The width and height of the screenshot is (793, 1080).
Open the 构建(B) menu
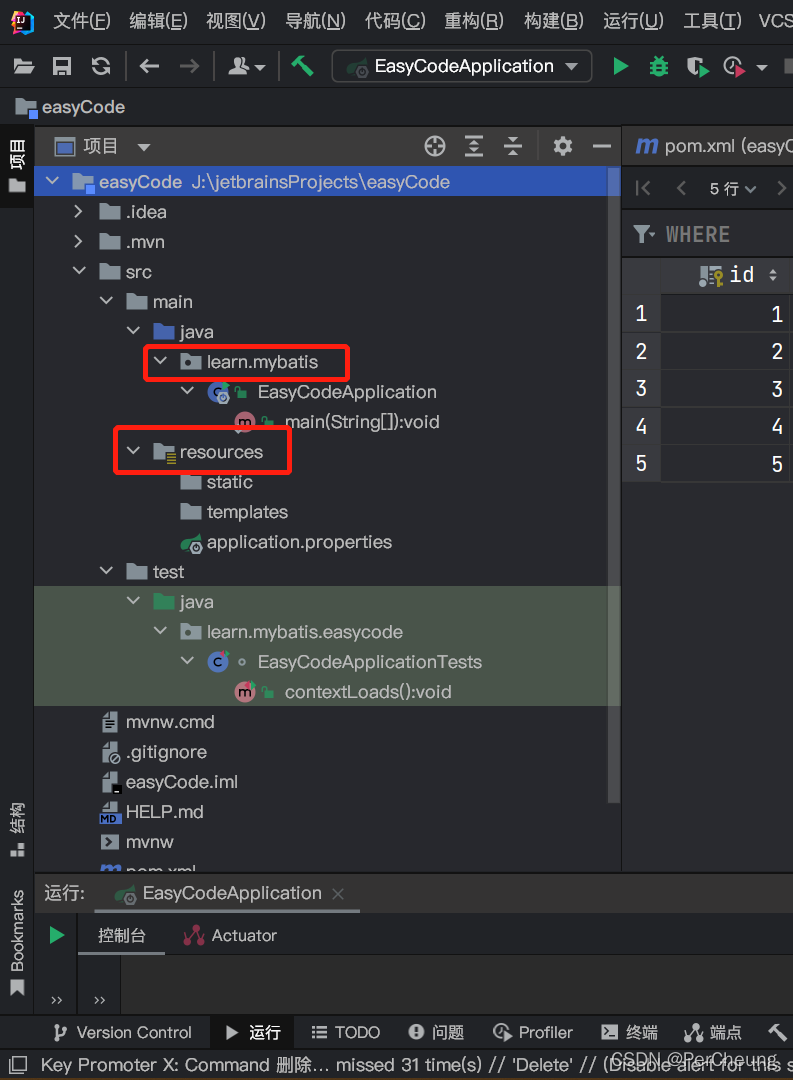(x=553, y=21)
